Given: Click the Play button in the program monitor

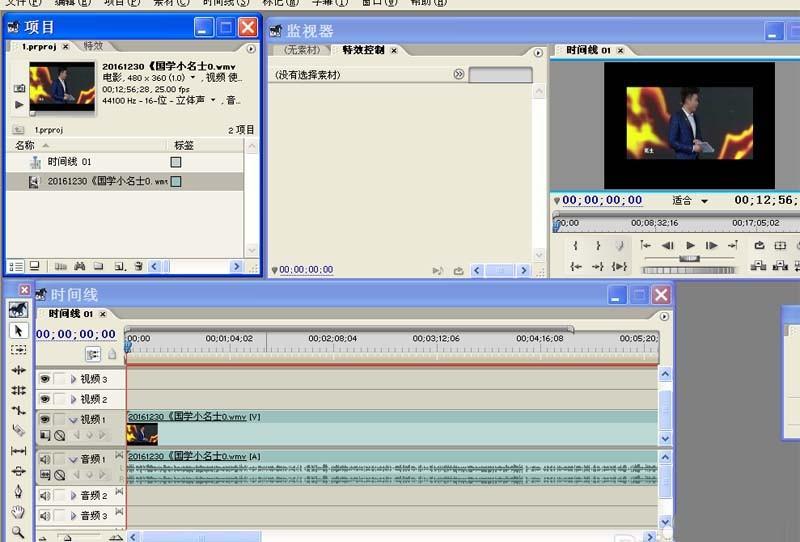Looking at the screenshot, I should (690, 246).
